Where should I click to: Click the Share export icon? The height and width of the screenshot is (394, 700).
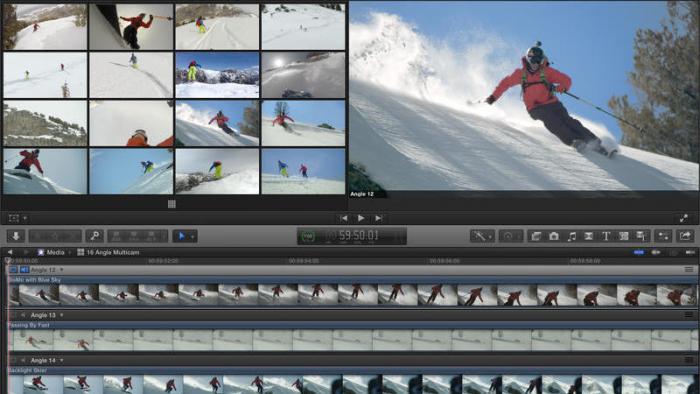[685, 236]
